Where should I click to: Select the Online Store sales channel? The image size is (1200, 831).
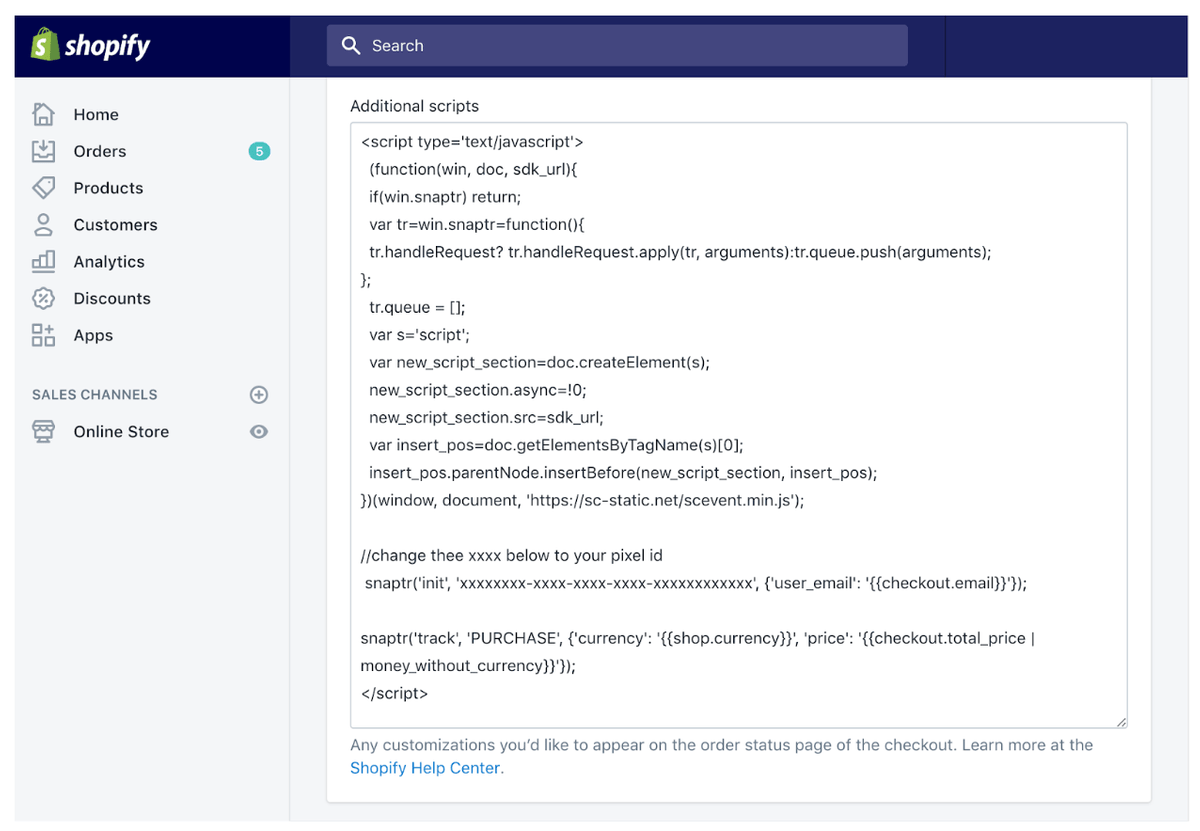121,431
